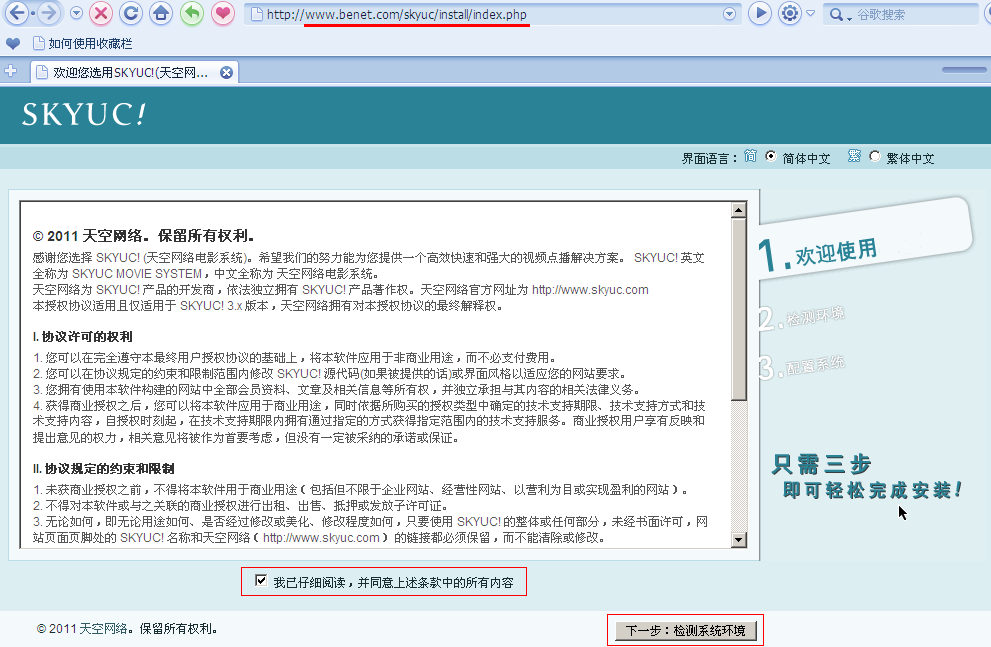The height and width of the screenshot is (647, 991).
Task: Click the II. 协议规定的约束和限制 heading
Action: point(104,469)
